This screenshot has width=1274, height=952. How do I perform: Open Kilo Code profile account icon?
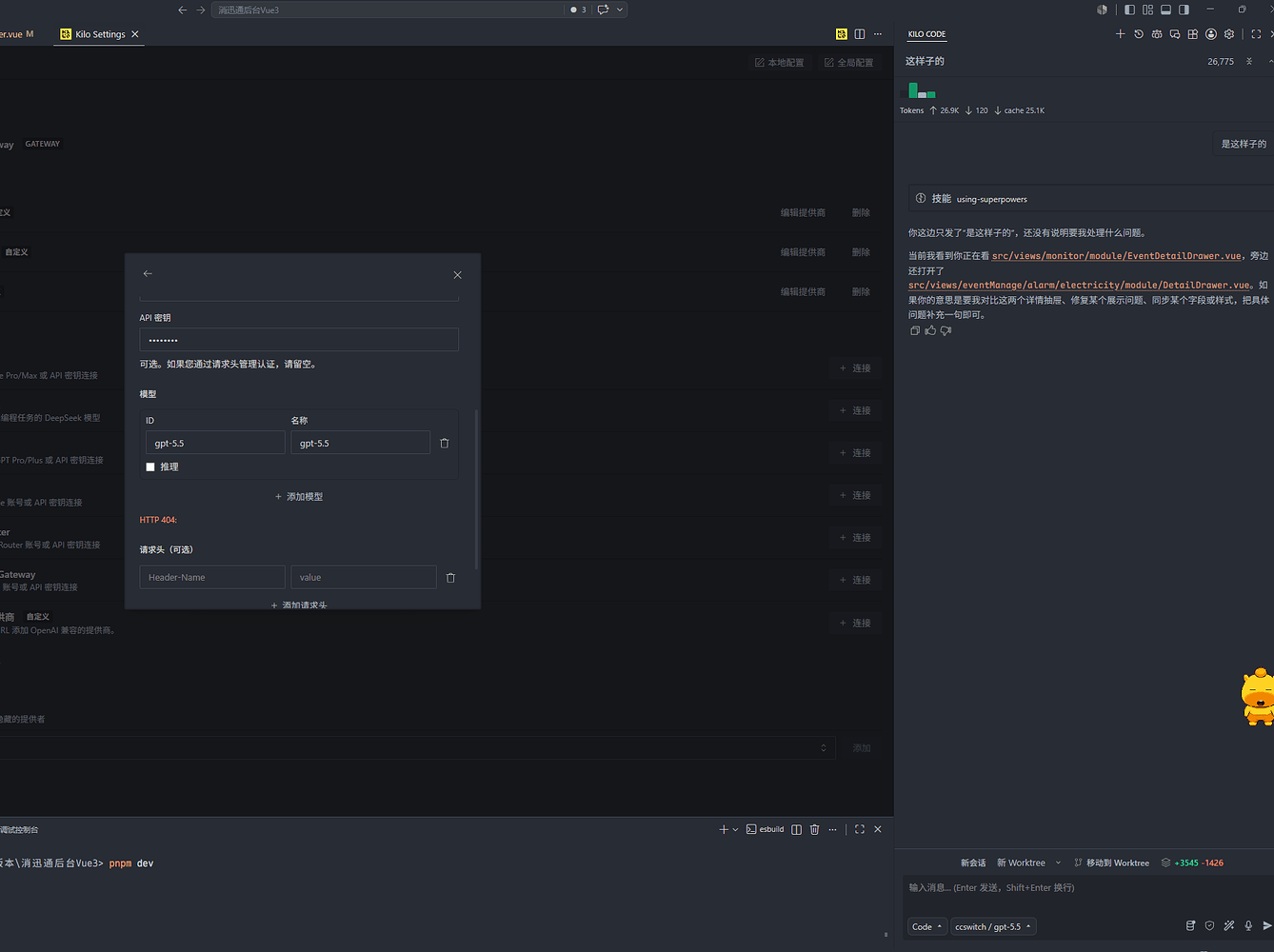pyautogui.click(x=1211, y=34)
